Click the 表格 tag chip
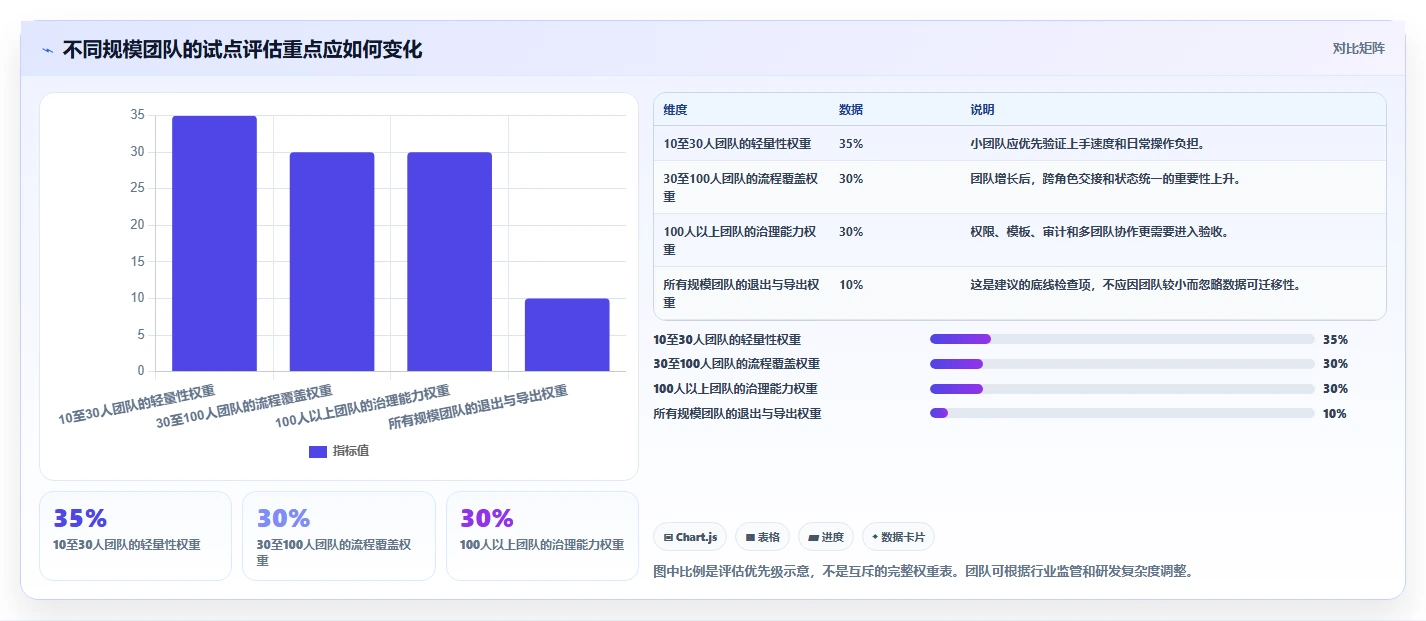Screen dimensions: 1426x621 pyautogui.click(x=762, y=537)
